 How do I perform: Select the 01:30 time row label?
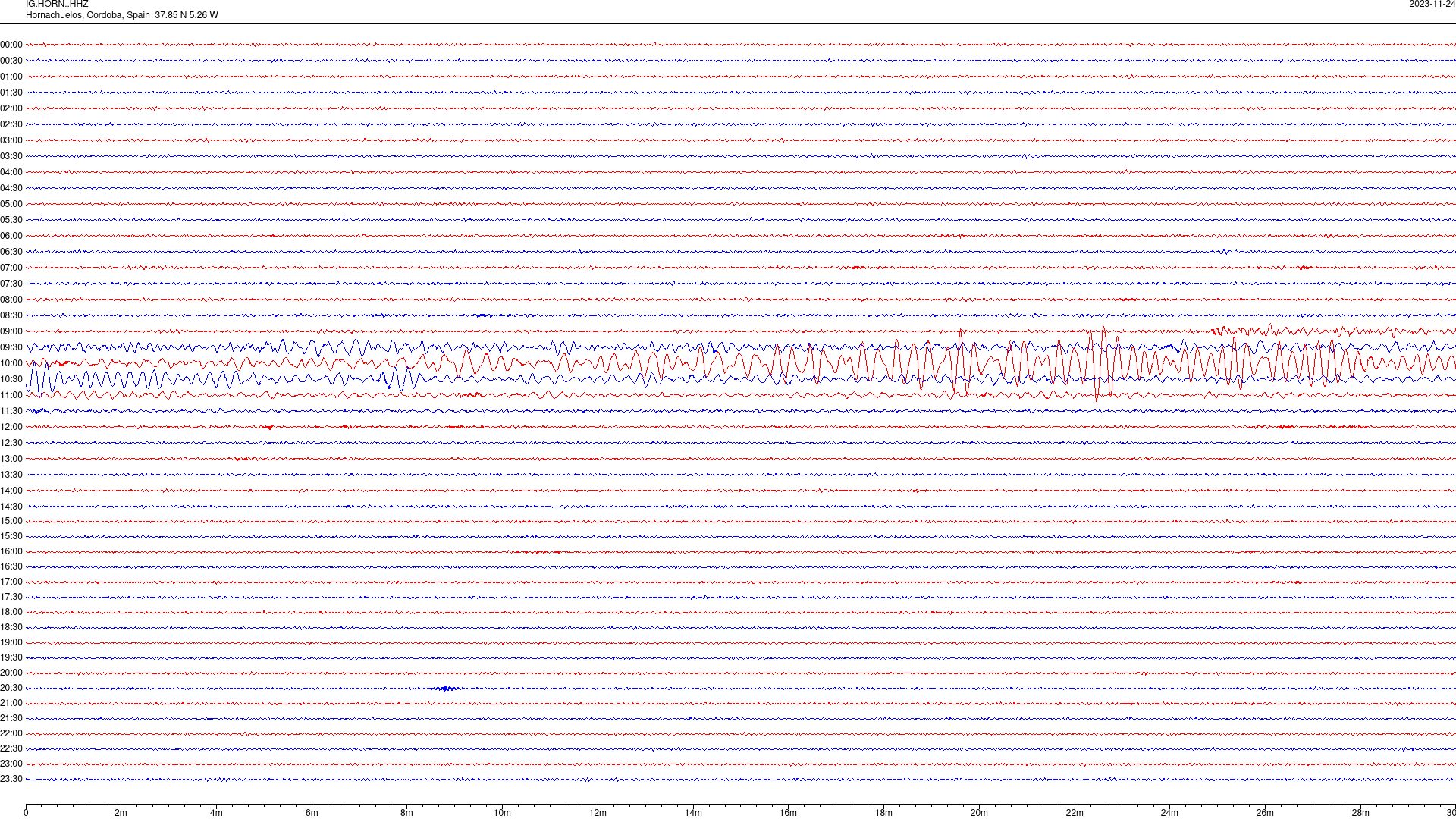point(11,93)
